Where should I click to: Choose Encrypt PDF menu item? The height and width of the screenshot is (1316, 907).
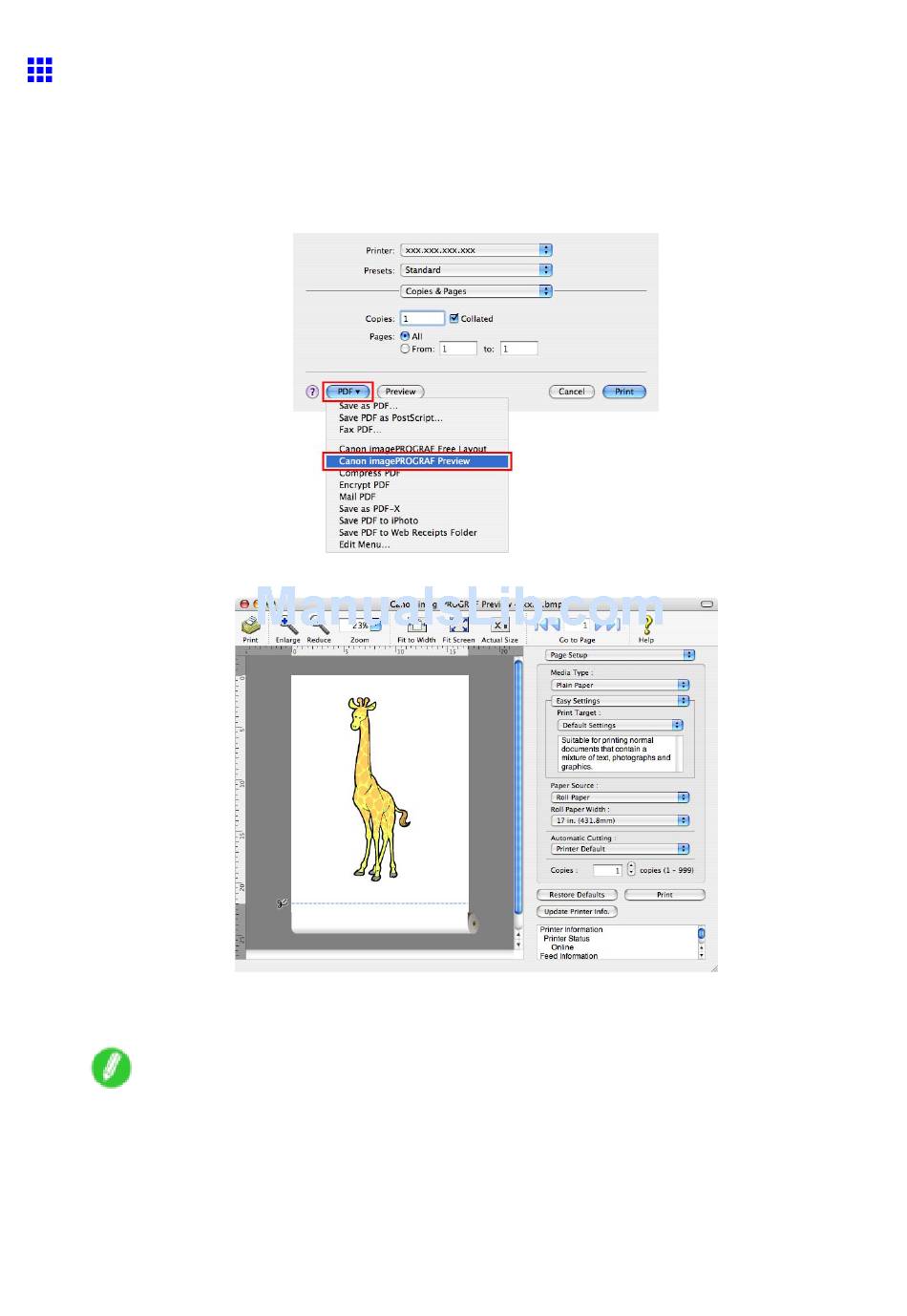(364, 485)
